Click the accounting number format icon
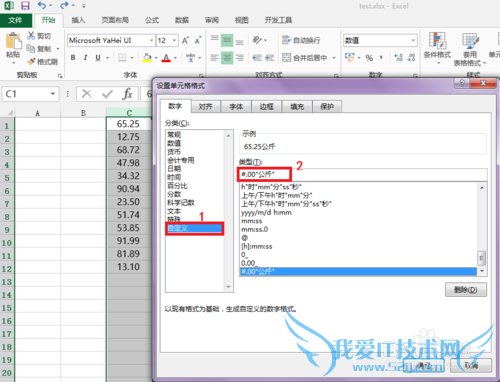The image size is (500, 382). (350, 57)
